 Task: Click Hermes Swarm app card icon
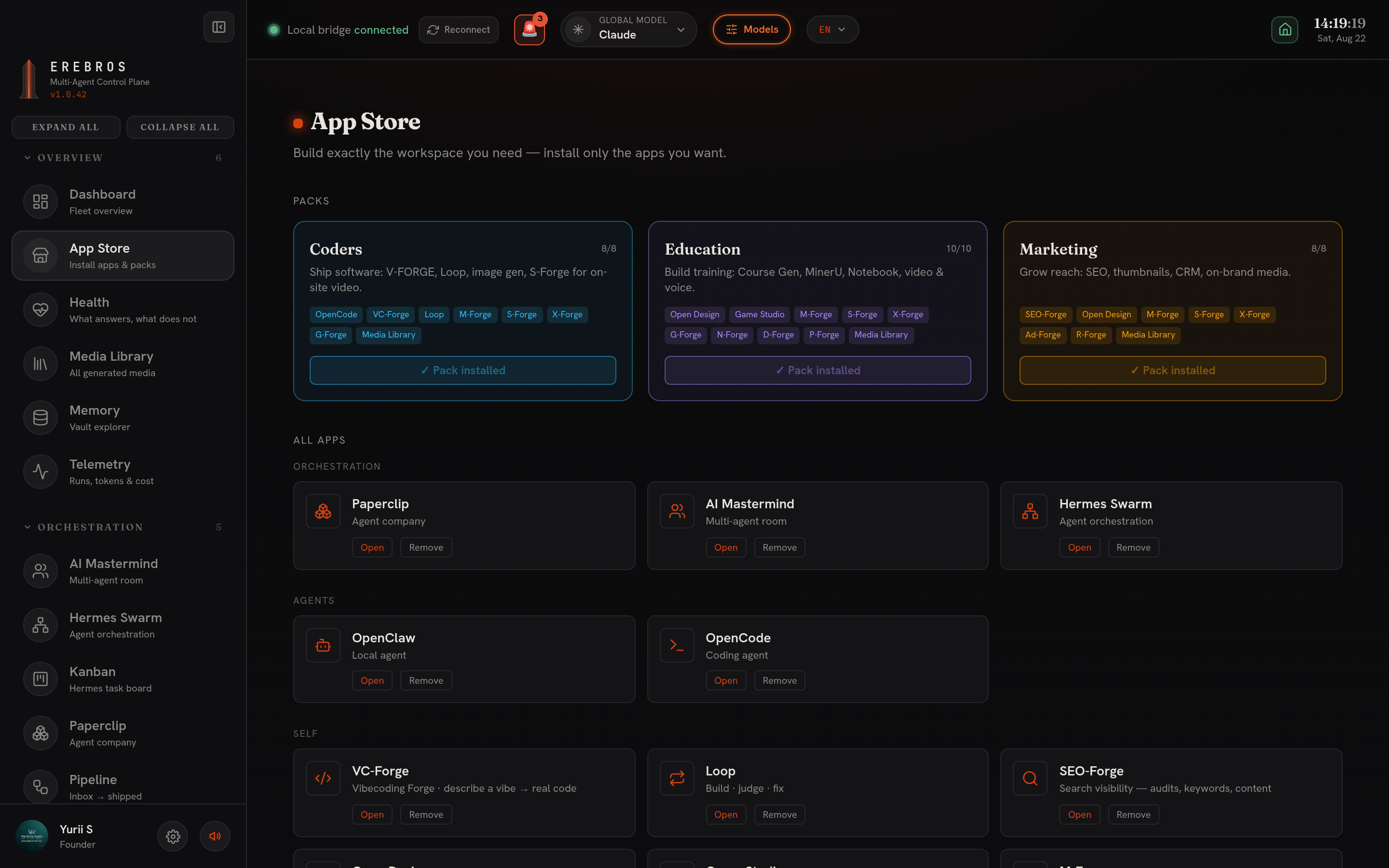point(1030,511)
